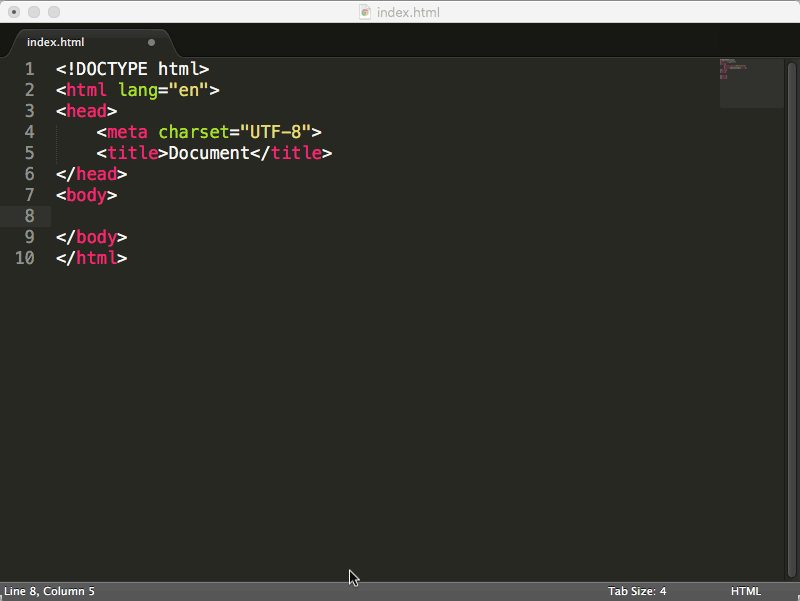The height and width of the screenshot is (601, 800).
Task: Select line number 1 in the gutter
Action: (x=28, y=68)
